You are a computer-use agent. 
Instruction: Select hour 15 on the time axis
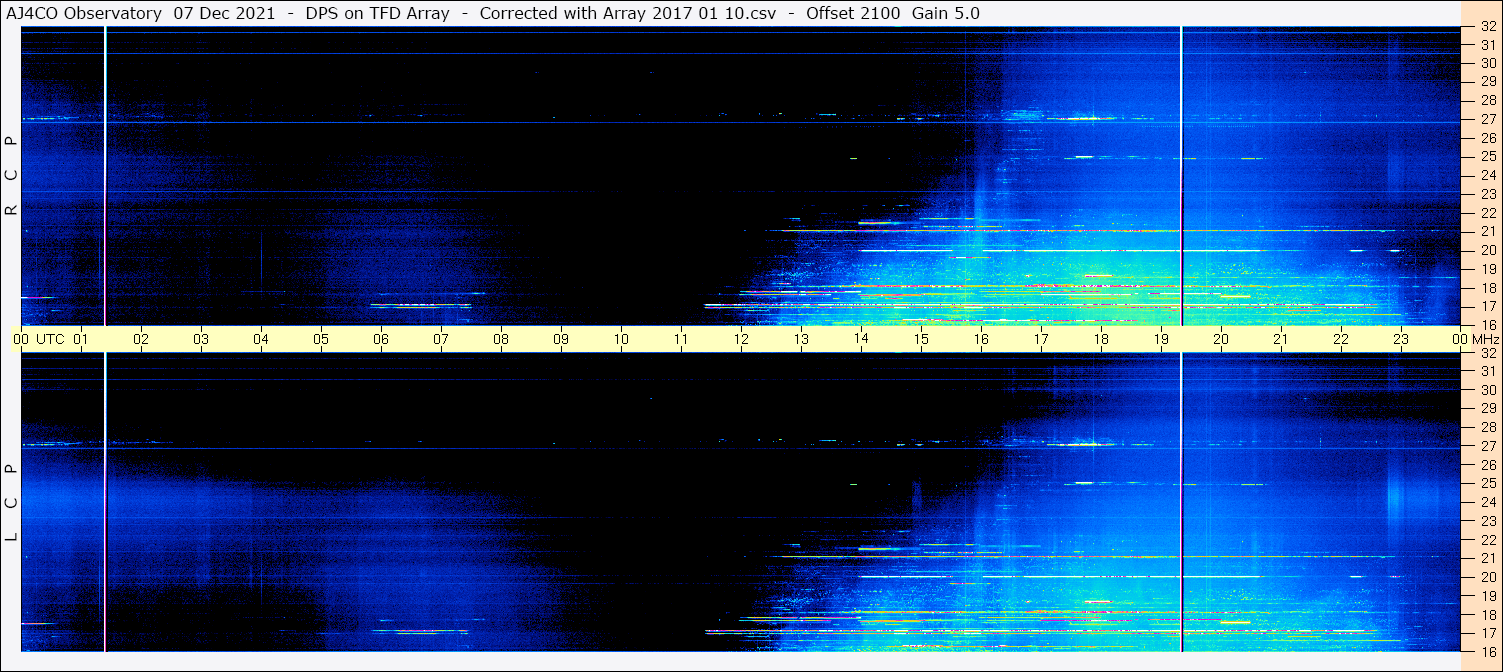921,339
